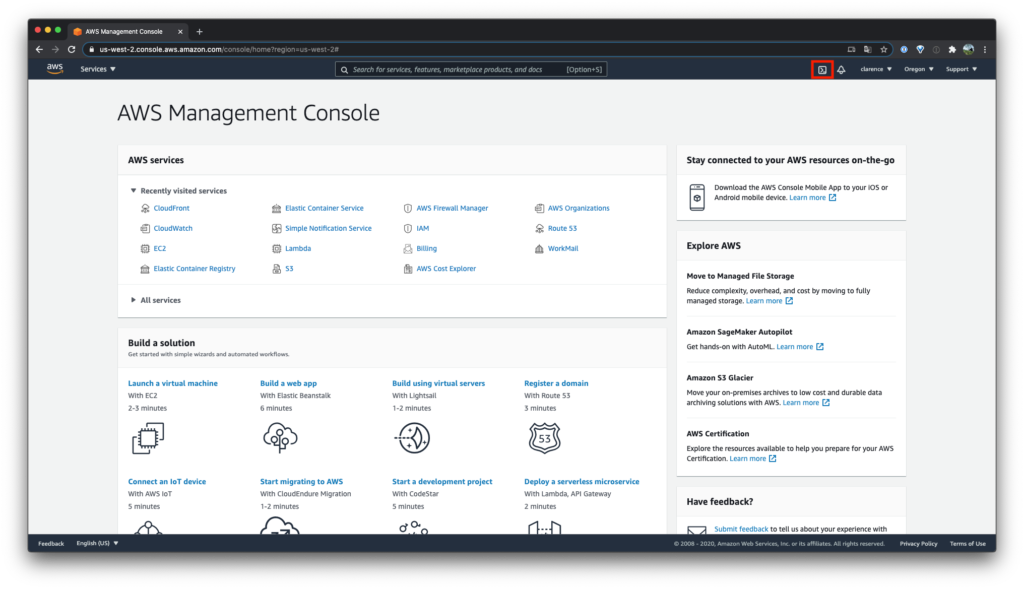Click the browser address bar URL
The image size is (1024, 589).
tap(219, 49)
